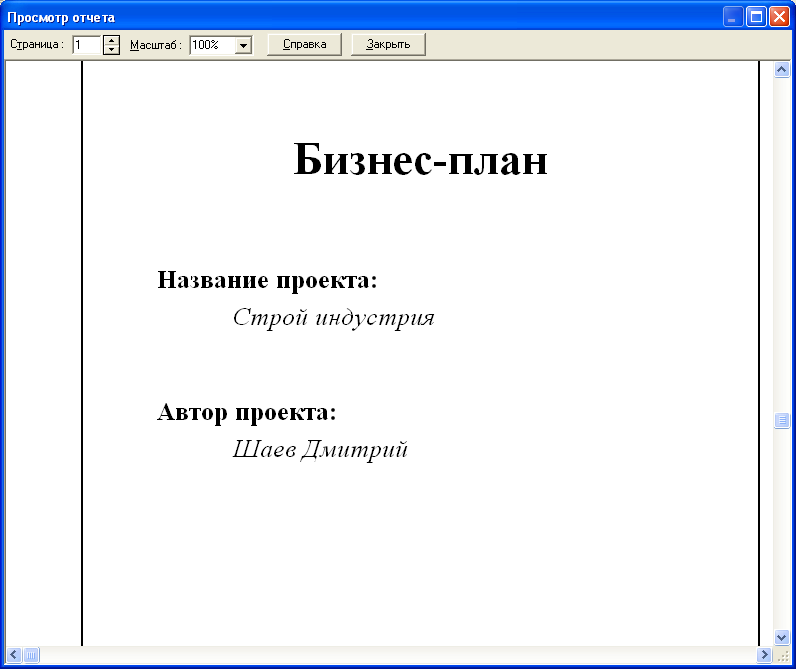Increase page number with stepper up arrow
The width and height of the screenshot is (796, 669).
(111, 40)
